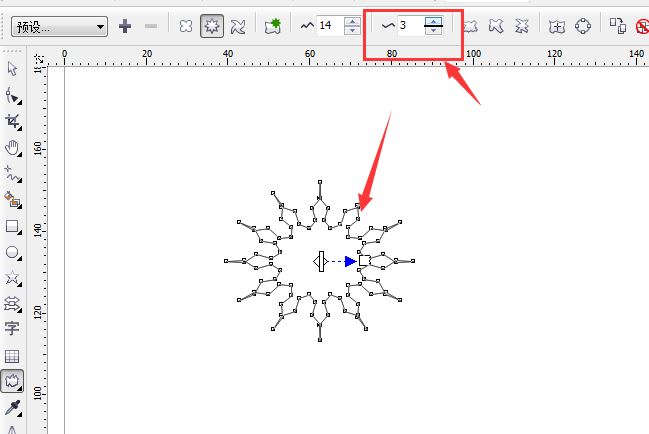The image size is (649, 434).
Task: Decrease zipper frequency with down arrow
Action: [432, 31]
